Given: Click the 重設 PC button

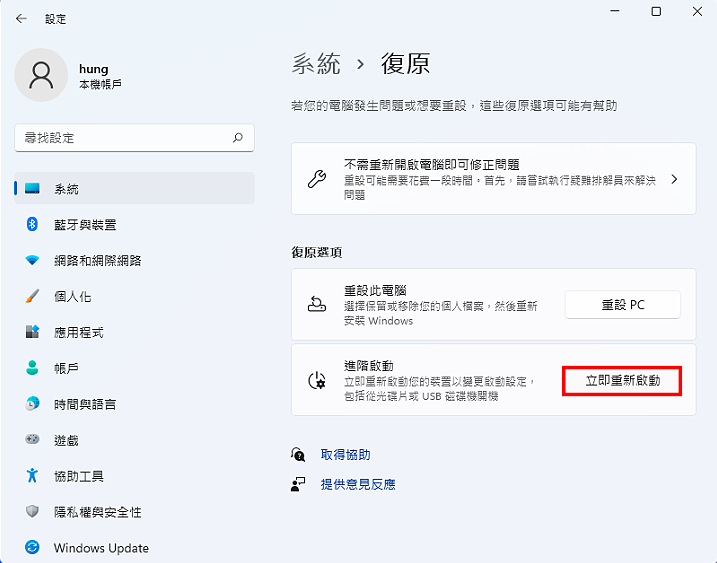Looking at the screenshot, I should (623, 305).
